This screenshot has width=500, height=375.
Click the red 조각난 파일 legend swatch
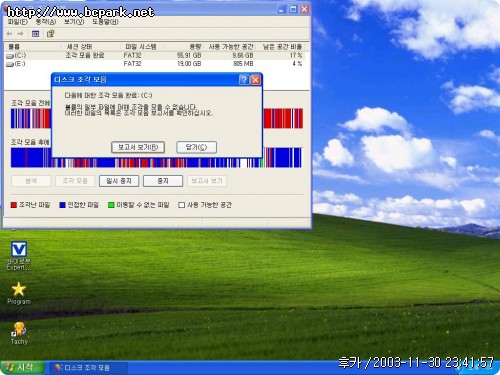pos(14,205)
